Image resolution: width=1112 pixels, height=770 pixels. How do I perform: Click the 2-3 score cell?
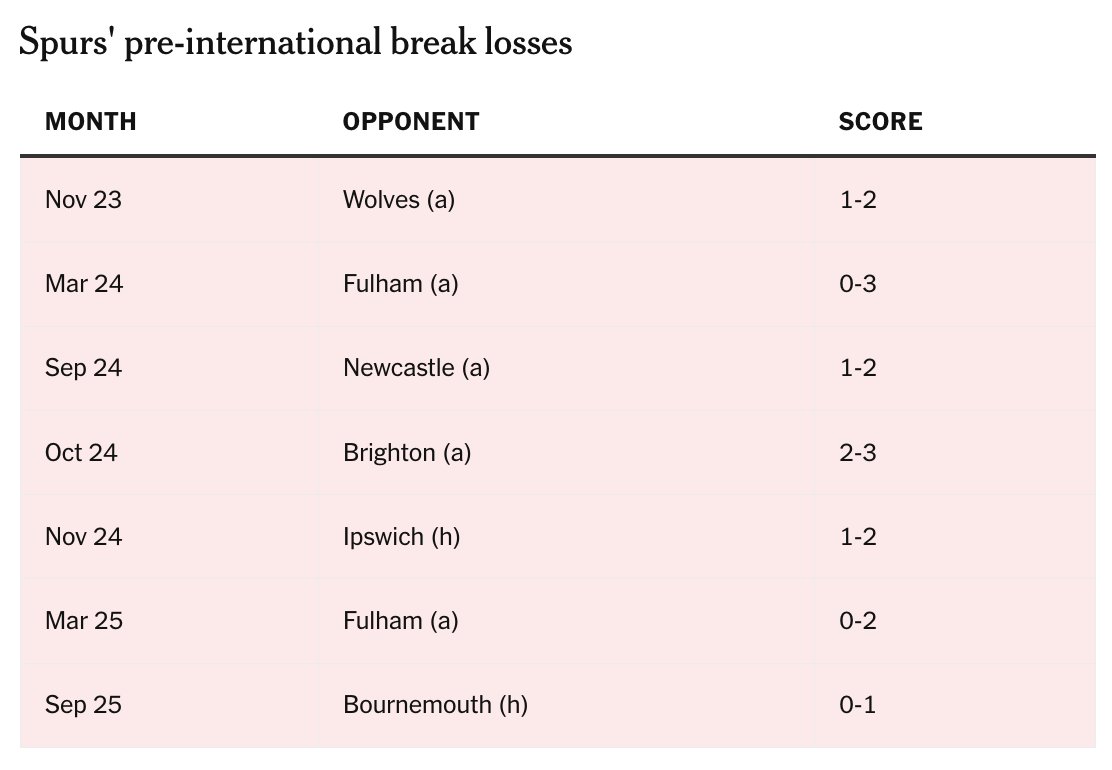(x=858, y=453)
